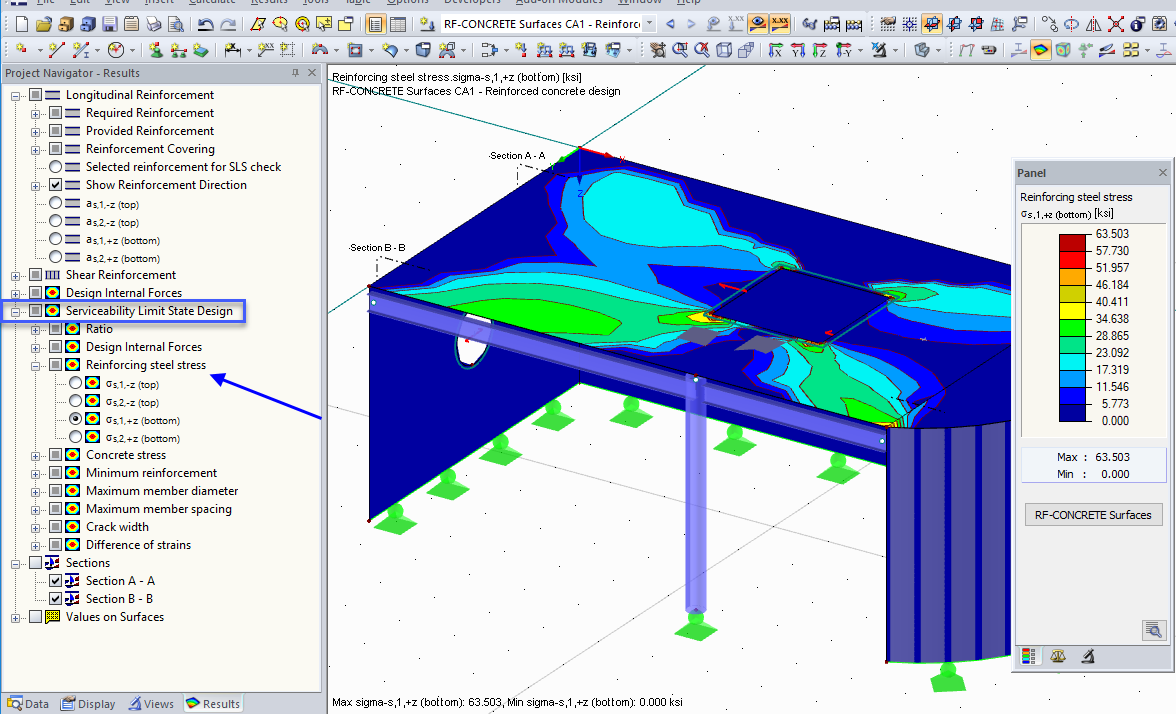Open the Print icon in the top toolbar
The height and width of the screenshot is (714, 1176).
pyautogui.click(x=152, y=24)
